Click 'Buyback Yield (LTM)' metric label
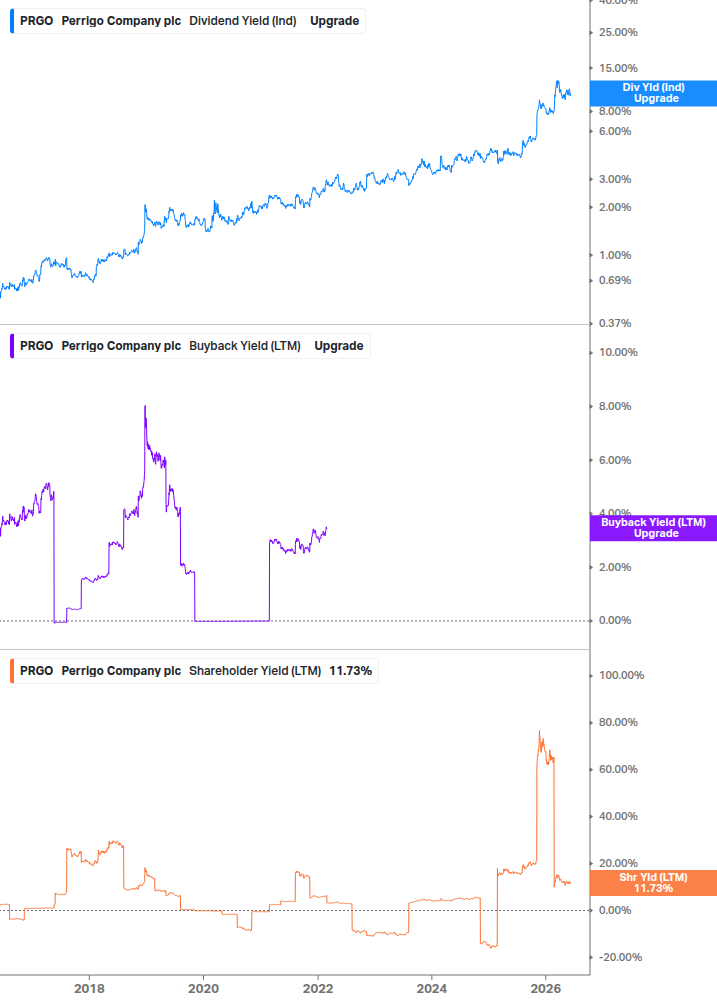 [245, 346]
